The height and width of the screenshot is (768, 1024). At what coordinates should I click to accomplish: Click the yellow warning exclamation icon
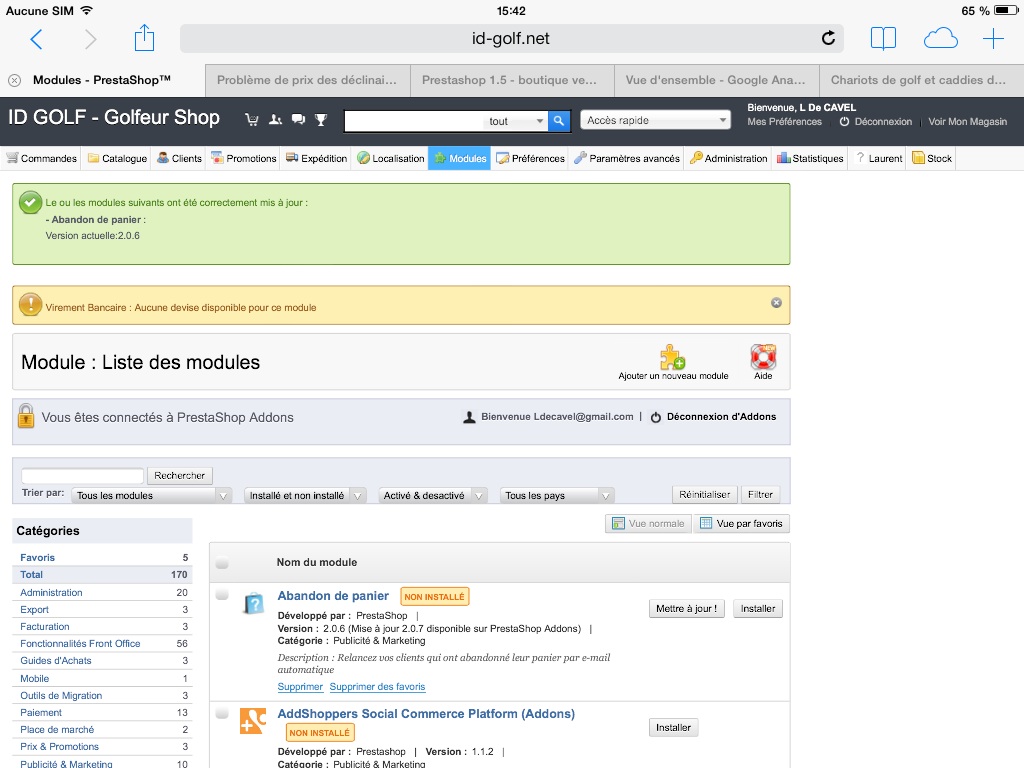[30, 304]
